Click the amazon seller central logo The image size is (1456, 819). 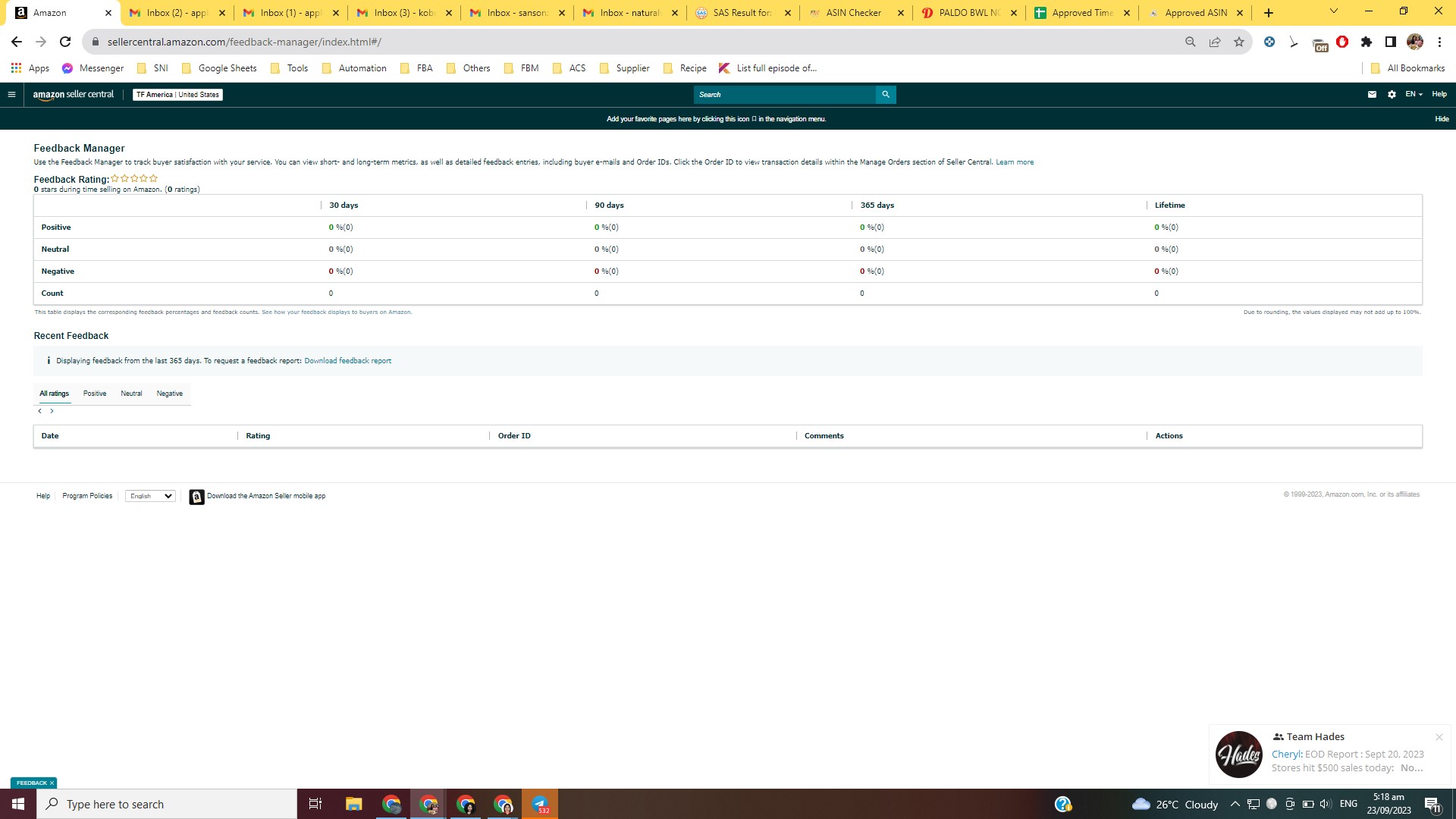pyautogui.click(x=74, y=95)
